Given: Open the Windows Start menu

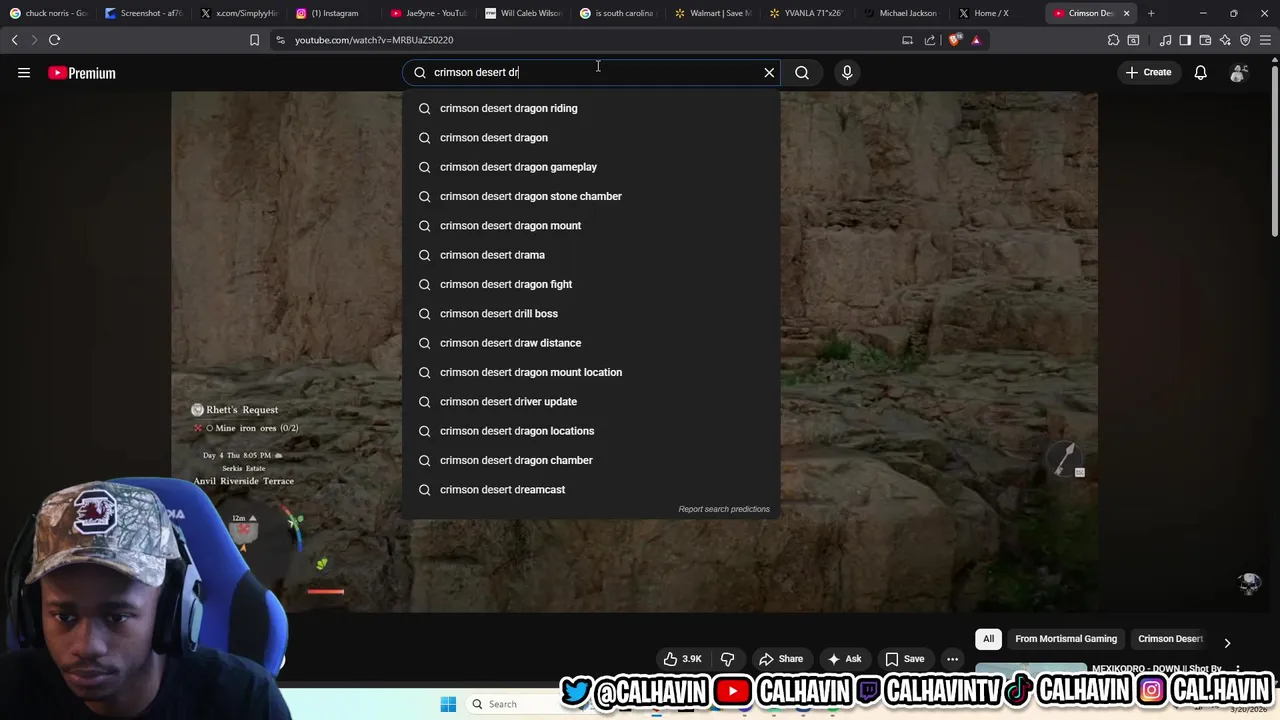Looking at the screenshot, I should [448, 704].
